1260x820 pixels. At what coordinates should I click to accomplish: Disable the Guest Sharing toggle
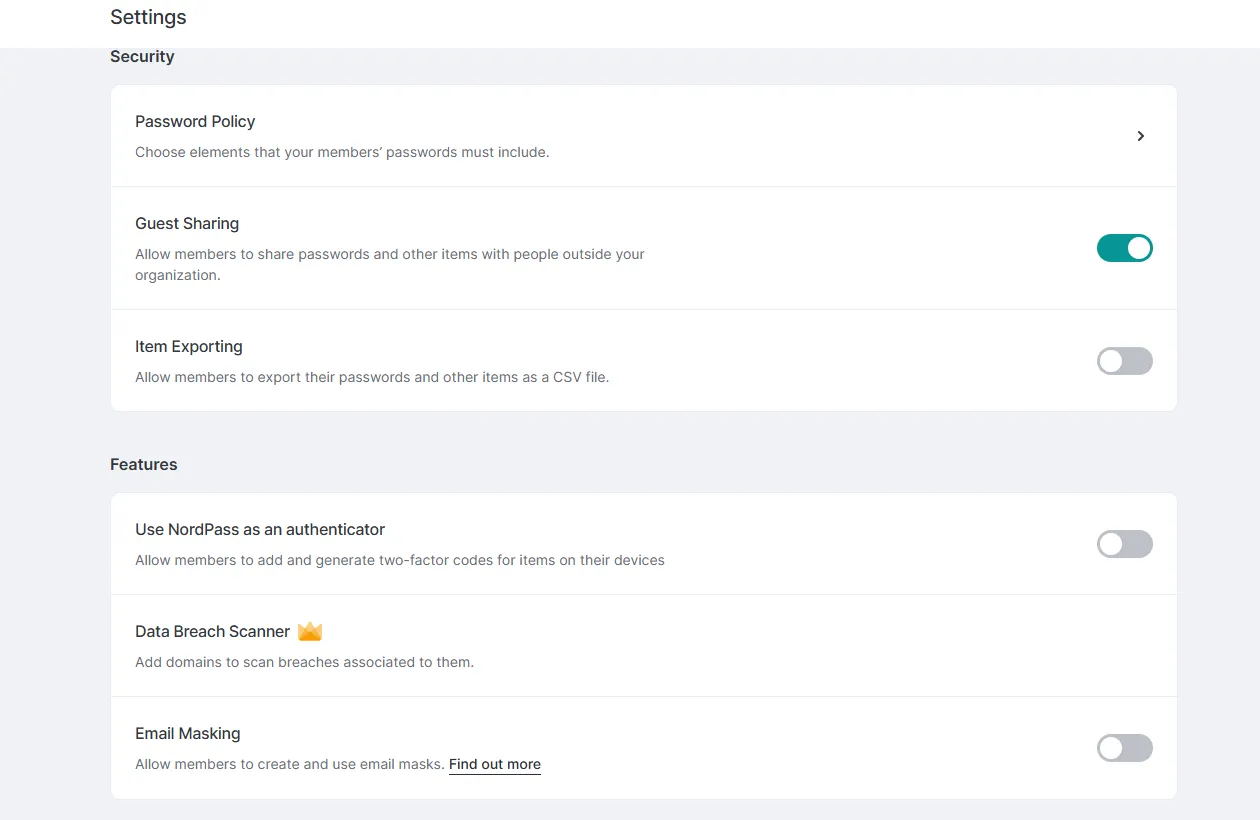point(1124,248)
